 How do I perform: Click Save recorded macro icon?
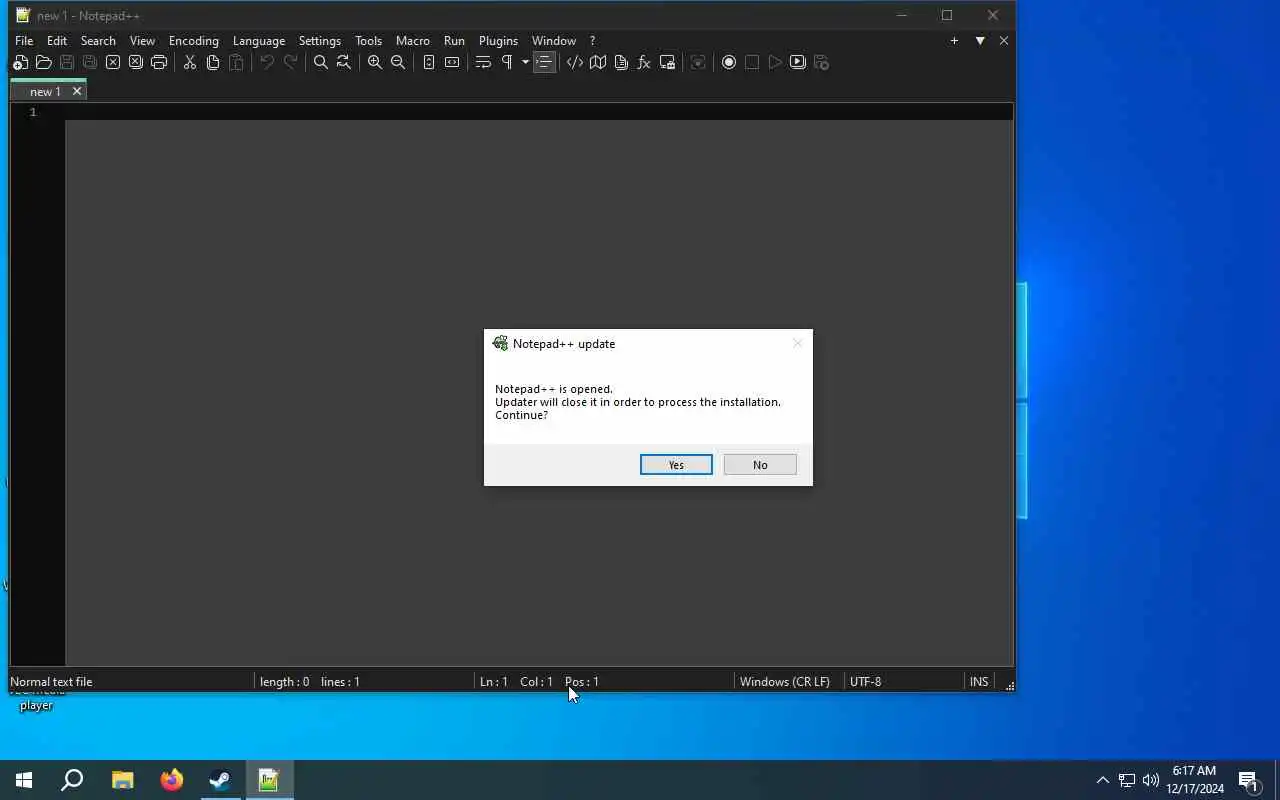pos(821,62)
